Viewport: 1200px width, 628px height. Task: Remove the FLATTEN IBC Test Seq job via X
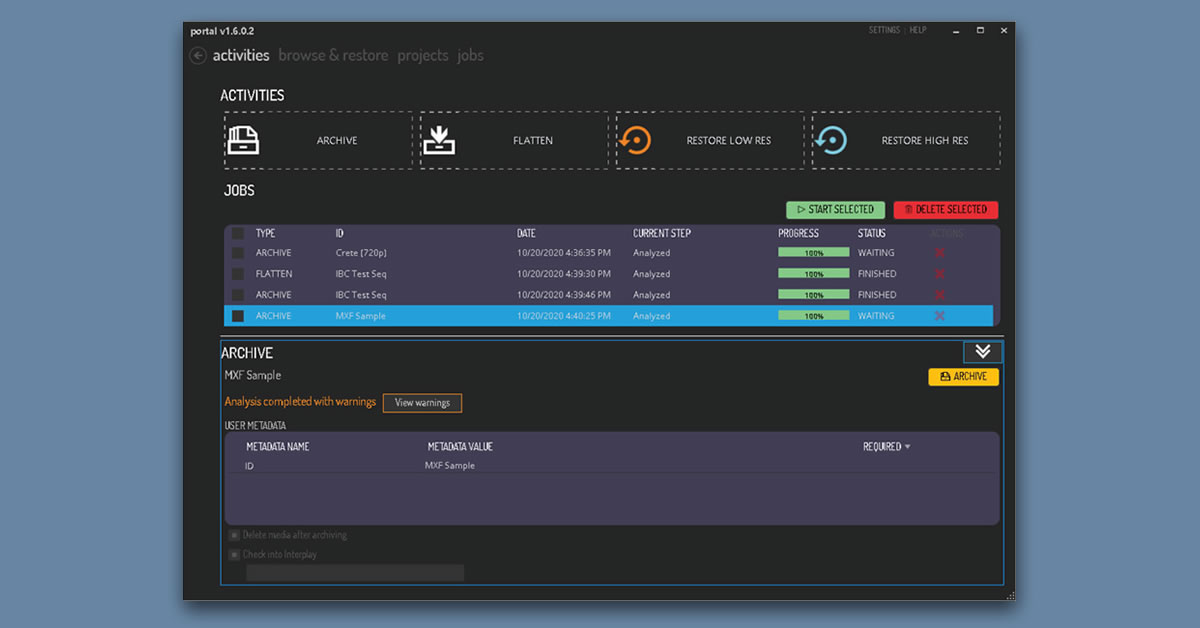[939, 274]
